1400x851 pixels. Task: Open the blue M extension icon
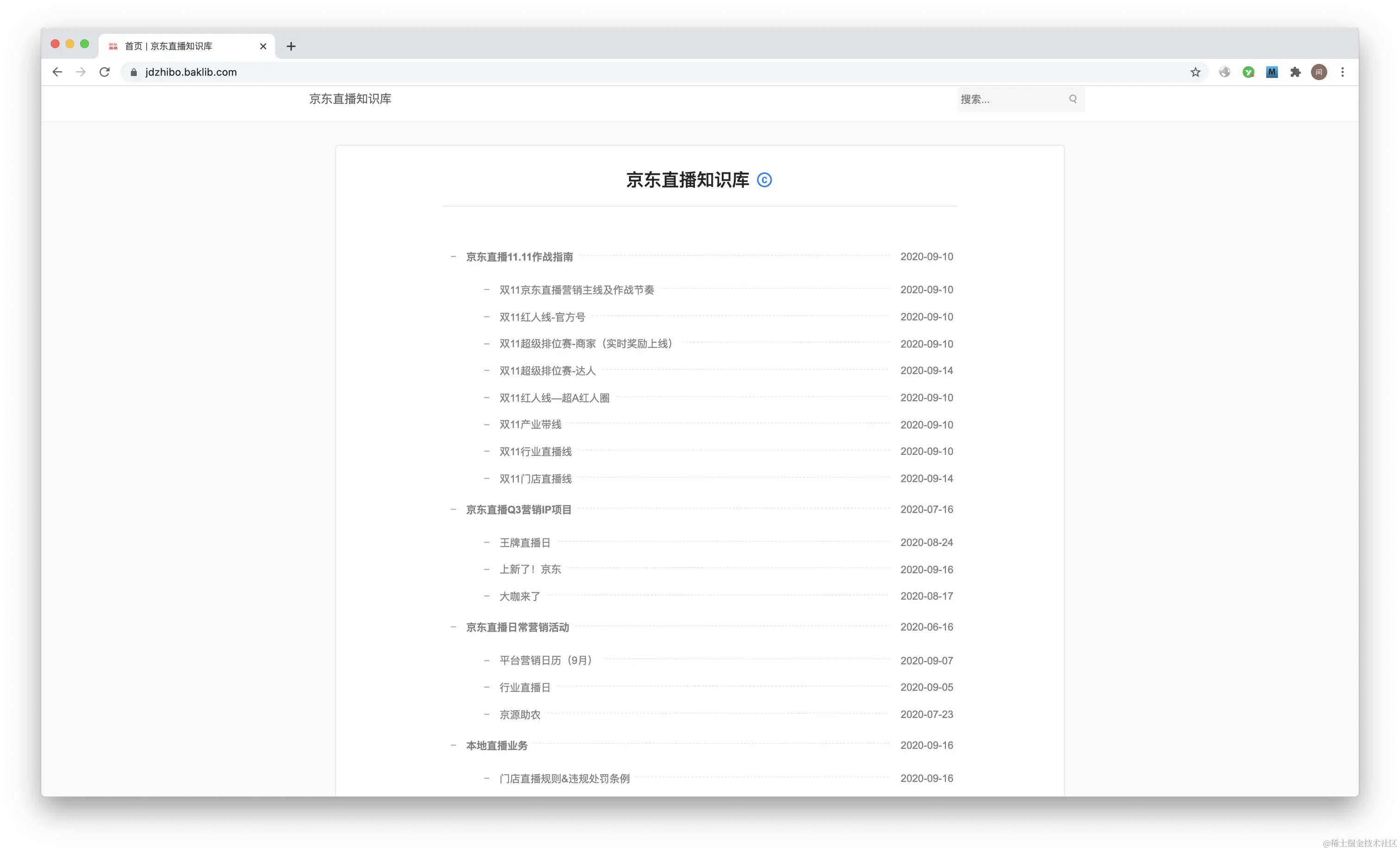1272,72
